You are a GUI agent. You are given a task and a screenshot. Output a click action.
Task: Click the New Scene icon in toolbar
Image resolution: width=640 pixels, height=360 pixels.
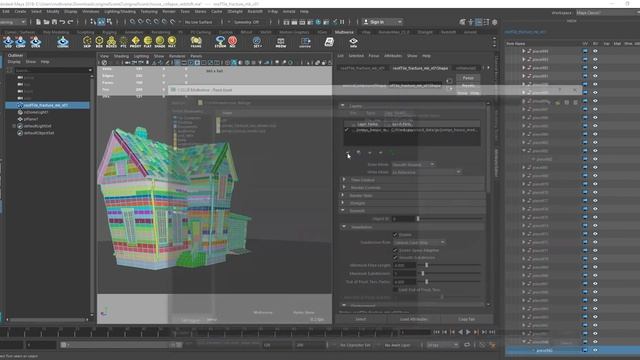tap(38, 22)
